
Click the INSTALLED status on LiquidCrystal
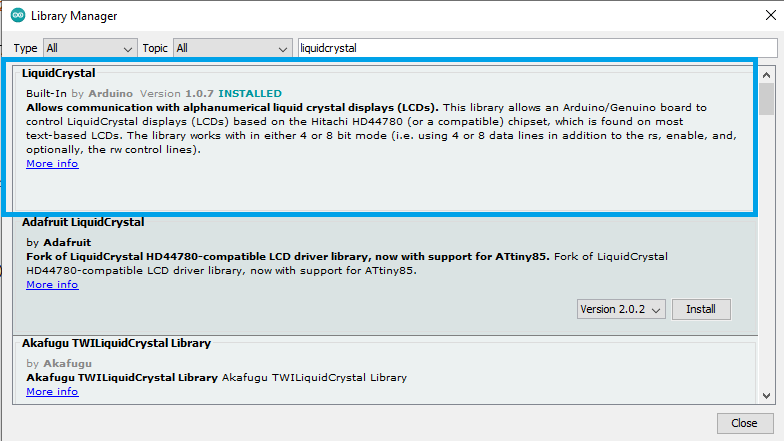pyautogui.click(x=250, y=93)
